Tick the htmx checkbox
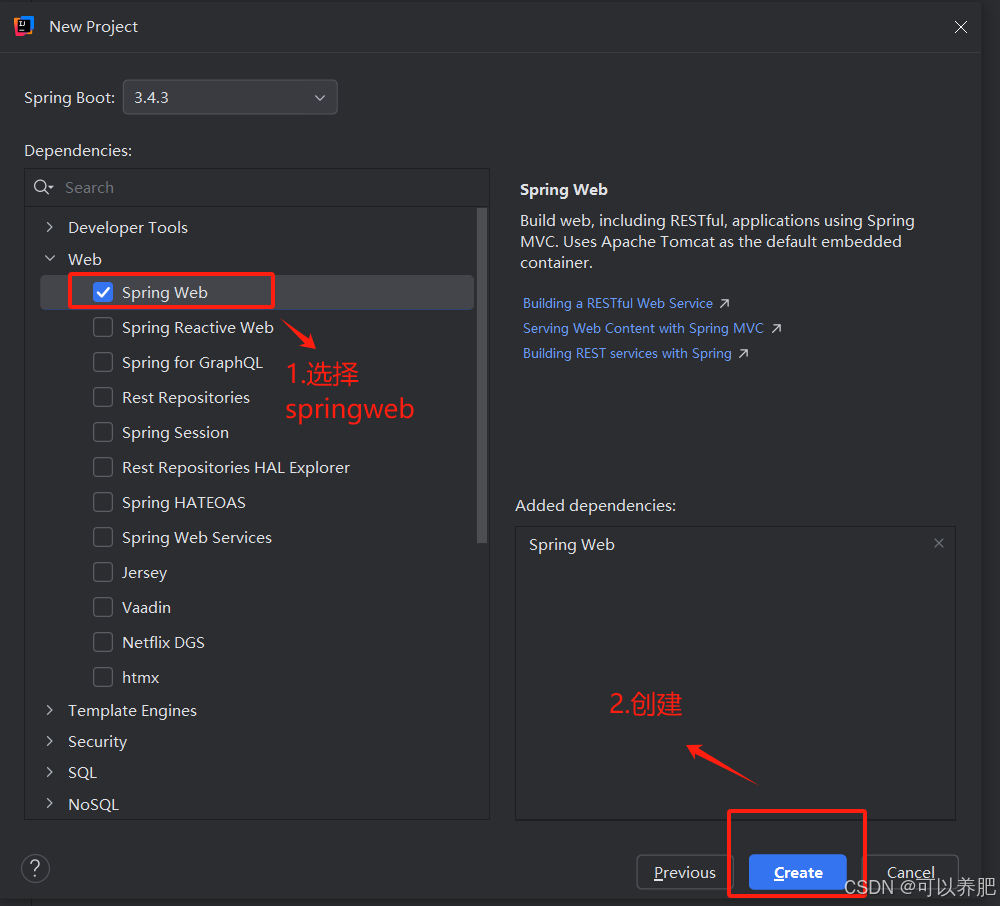Image resolution: width=1000 pixels, height=906 pixels. tap(103, 677)
